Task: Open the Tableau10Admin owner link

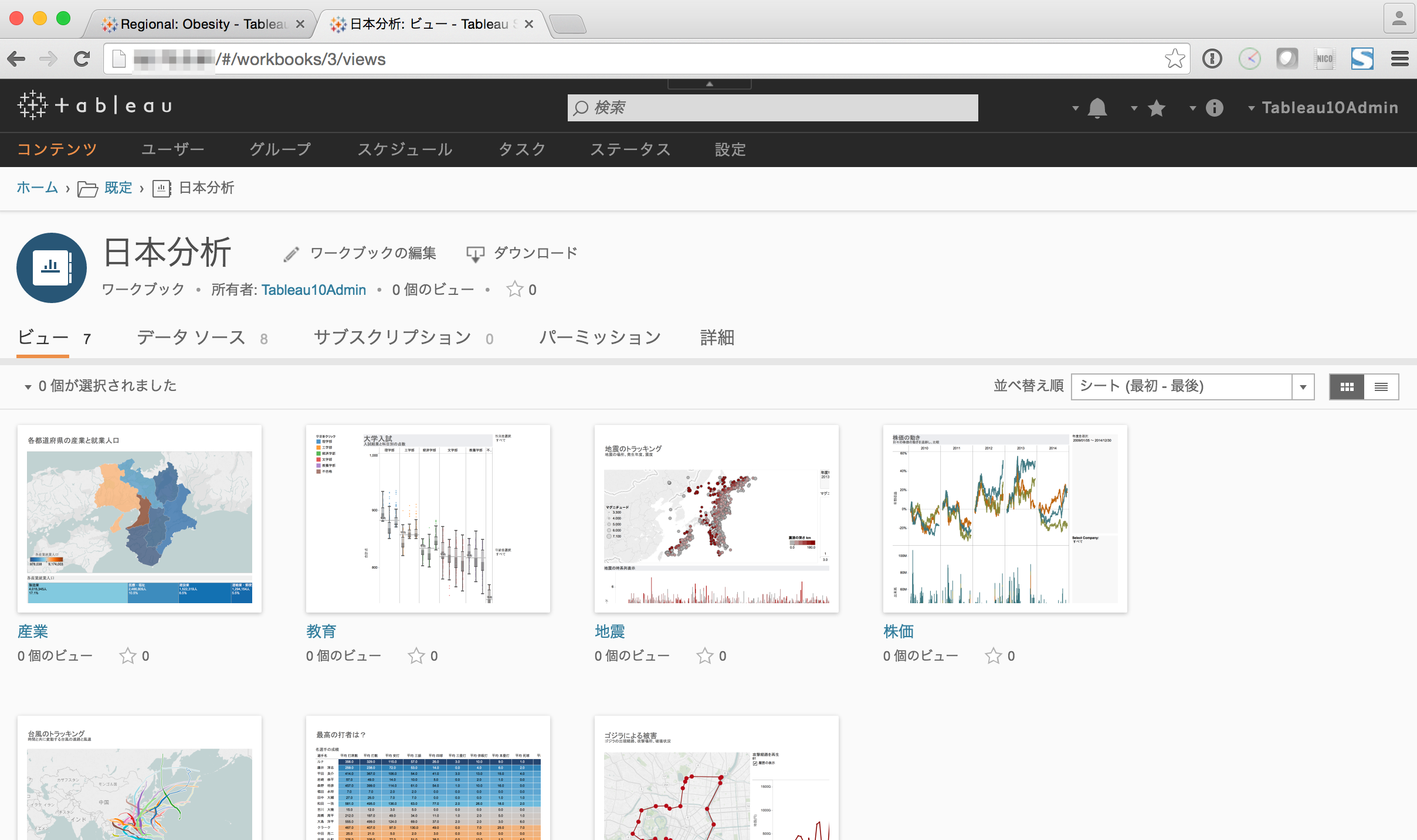Action: pyautogui.click(x=313, y=289)
